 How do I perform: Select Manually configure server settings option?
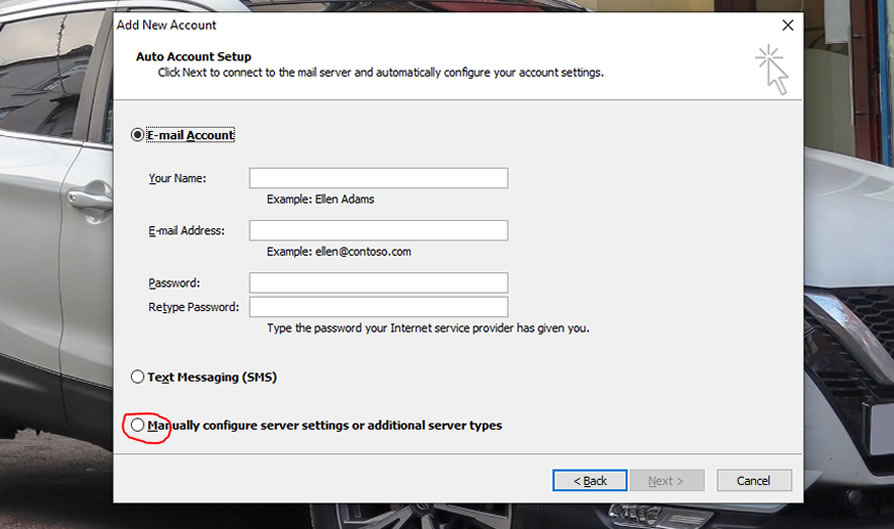pyautogui.click(x=137, y=425)
